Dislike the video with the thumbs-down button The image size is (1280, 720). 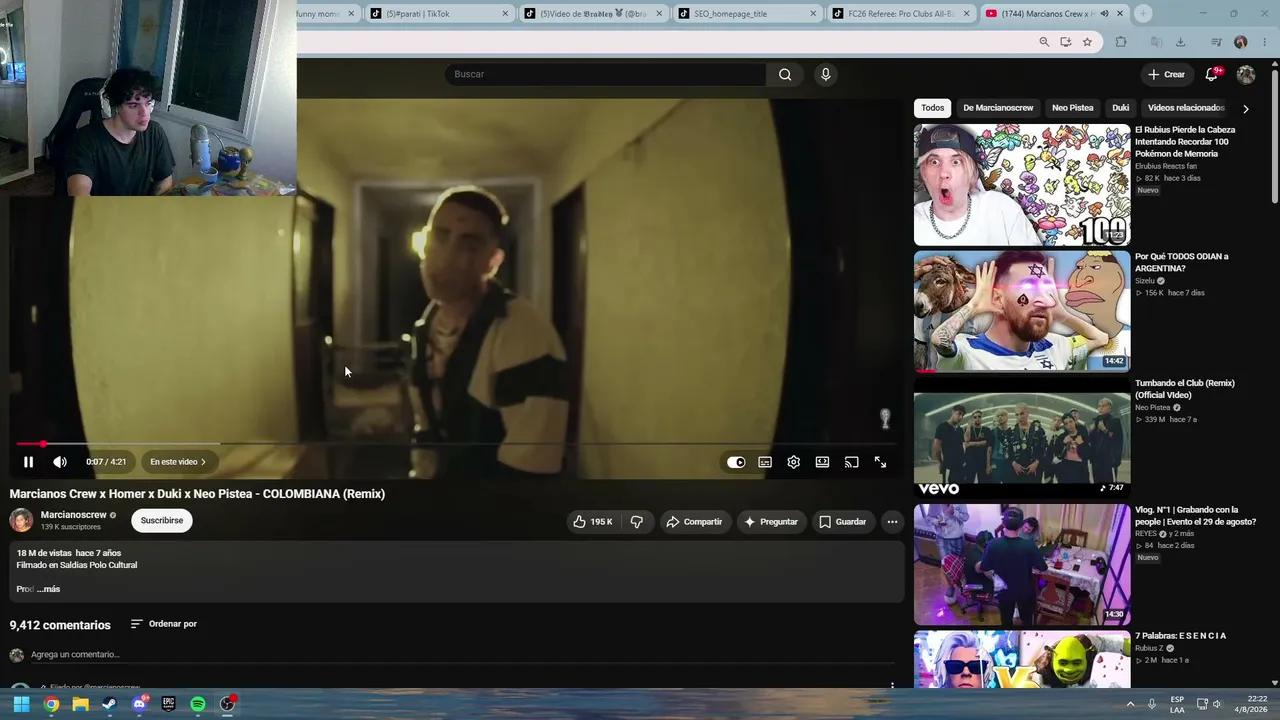(x=636, y=521)
